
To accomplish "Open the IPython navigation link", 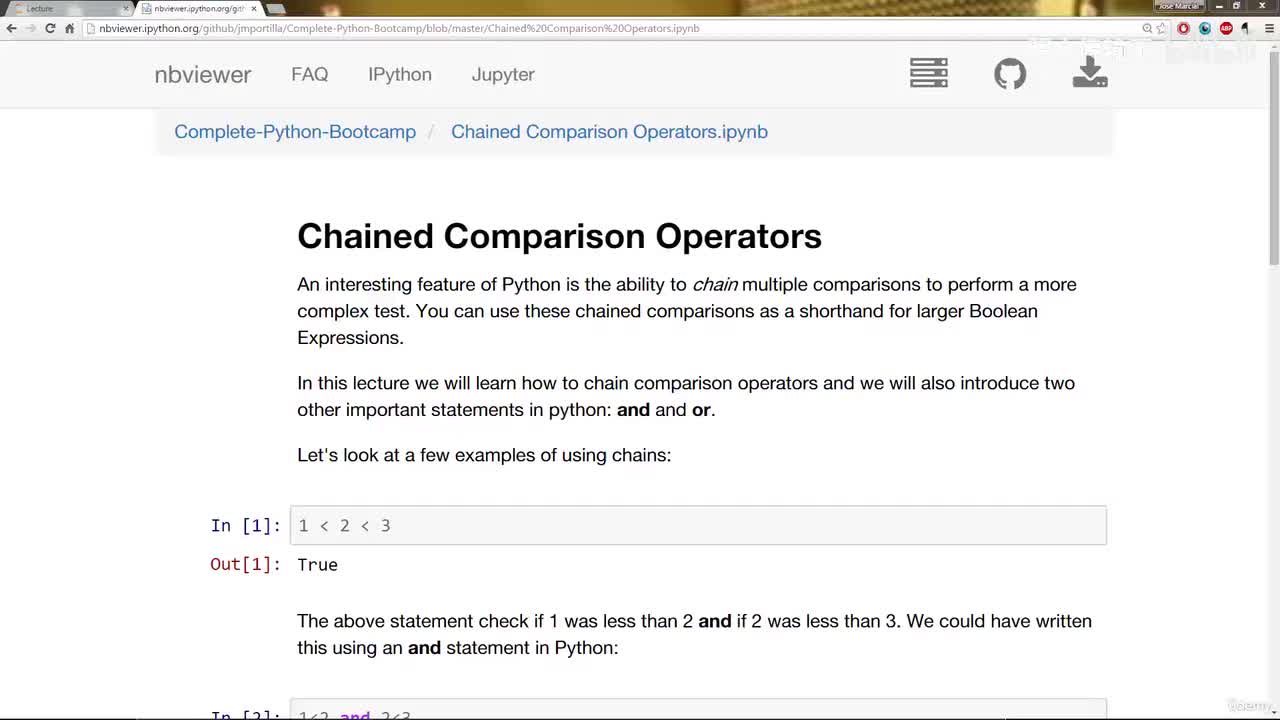I will 400,74.
